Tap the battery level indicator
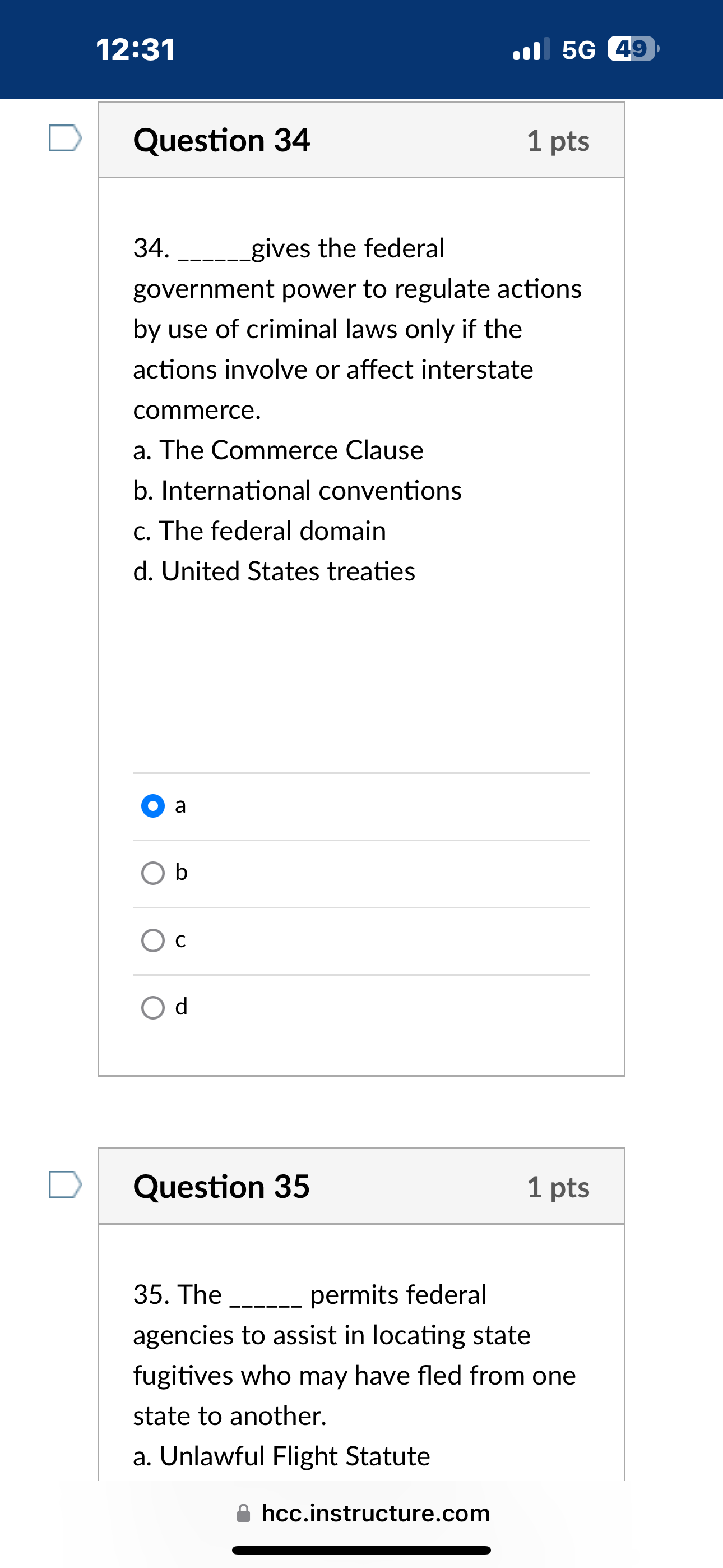Screen dimensions: 723x1568 [632, 49]
